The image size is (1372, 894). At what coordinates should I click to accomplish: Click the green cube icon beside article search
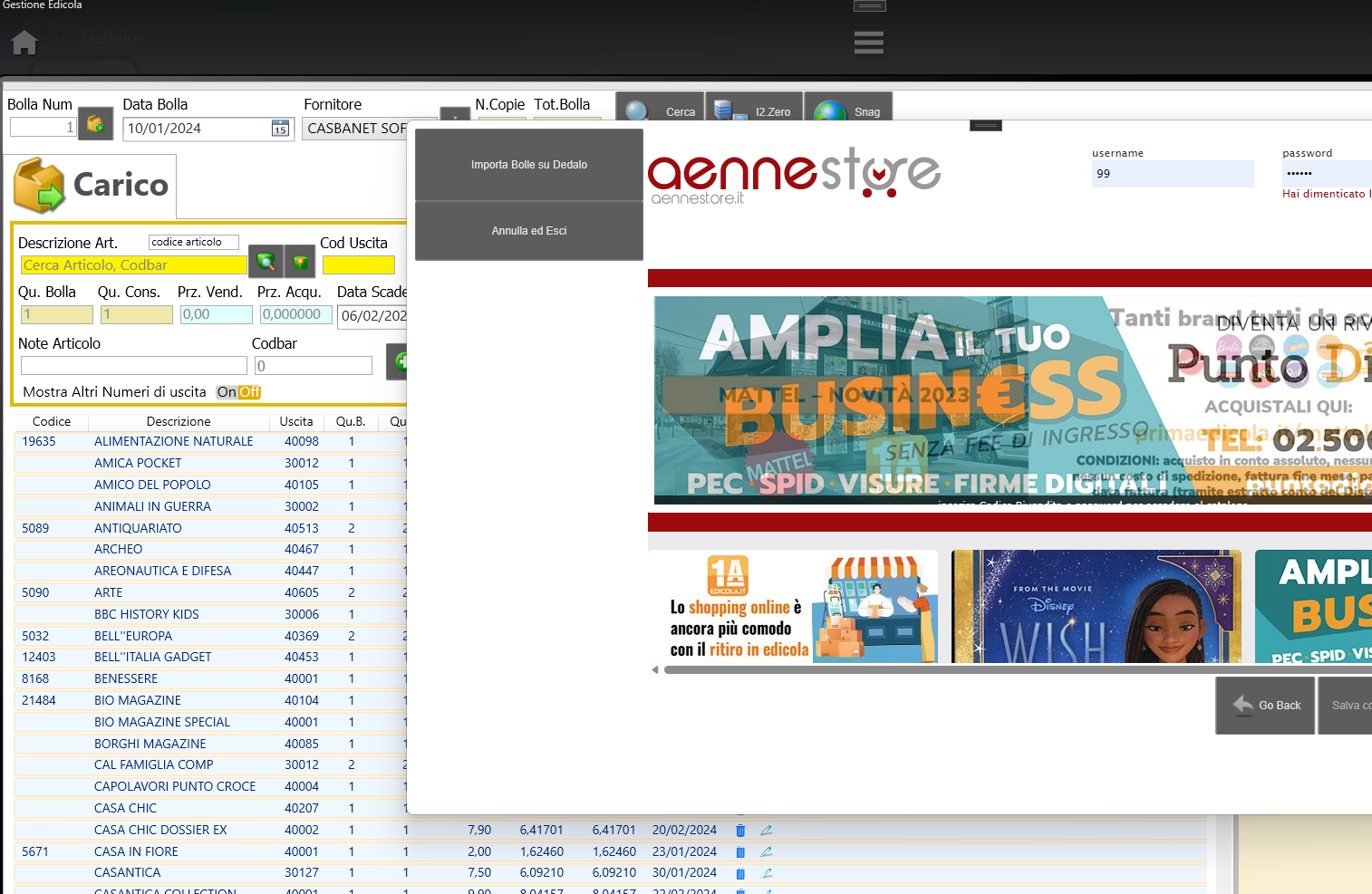300,262
